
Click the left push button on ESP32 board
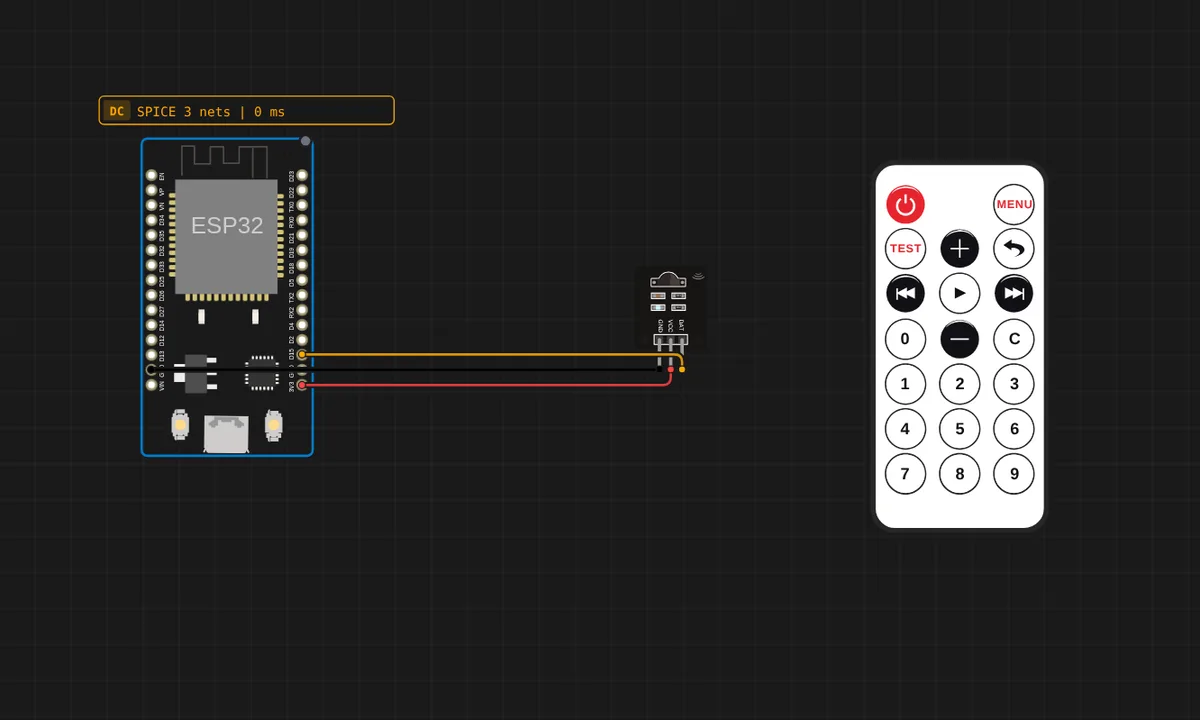(180, 424)
